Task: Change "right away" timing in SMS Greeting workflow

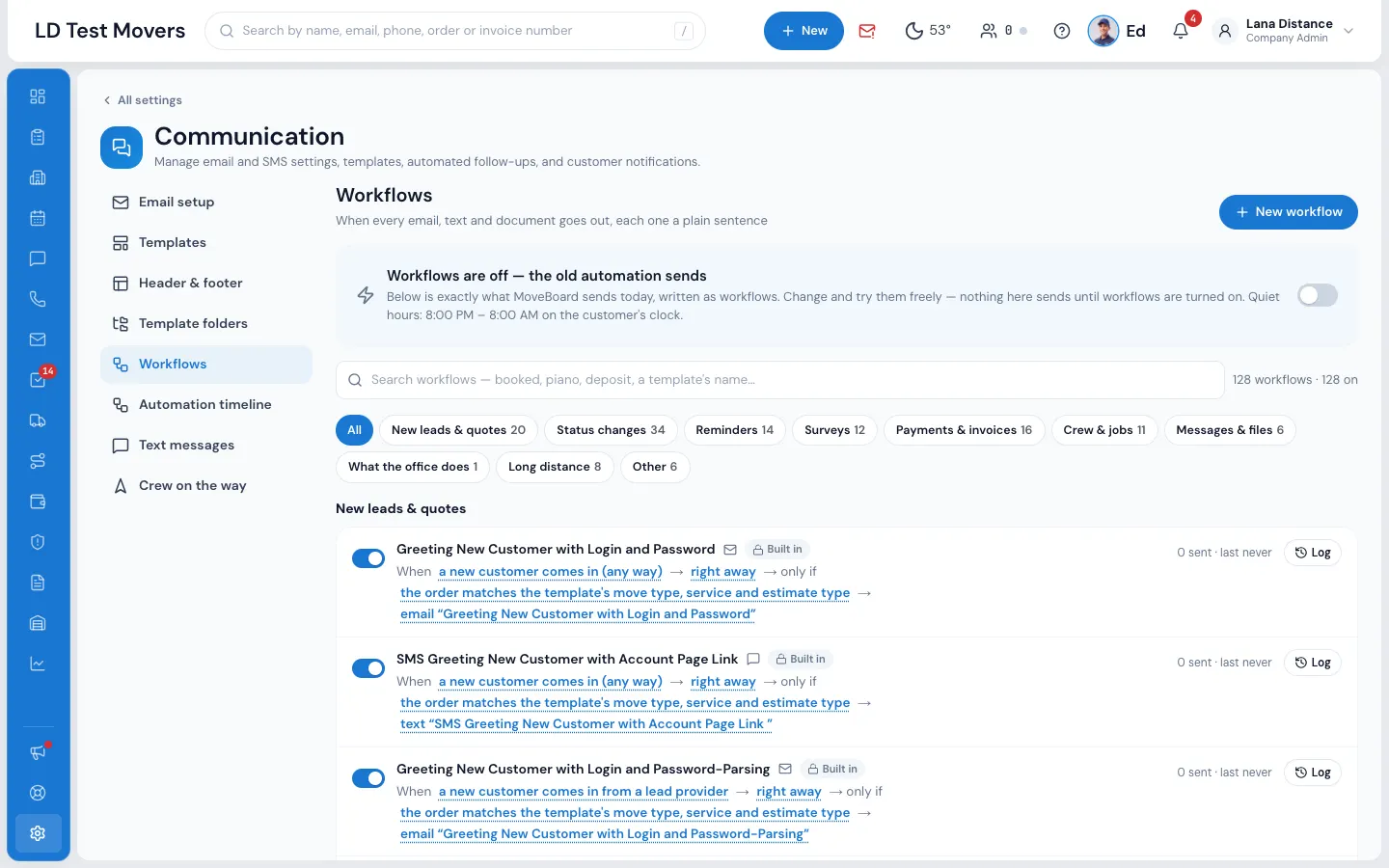Action: [x=723, y=682]
